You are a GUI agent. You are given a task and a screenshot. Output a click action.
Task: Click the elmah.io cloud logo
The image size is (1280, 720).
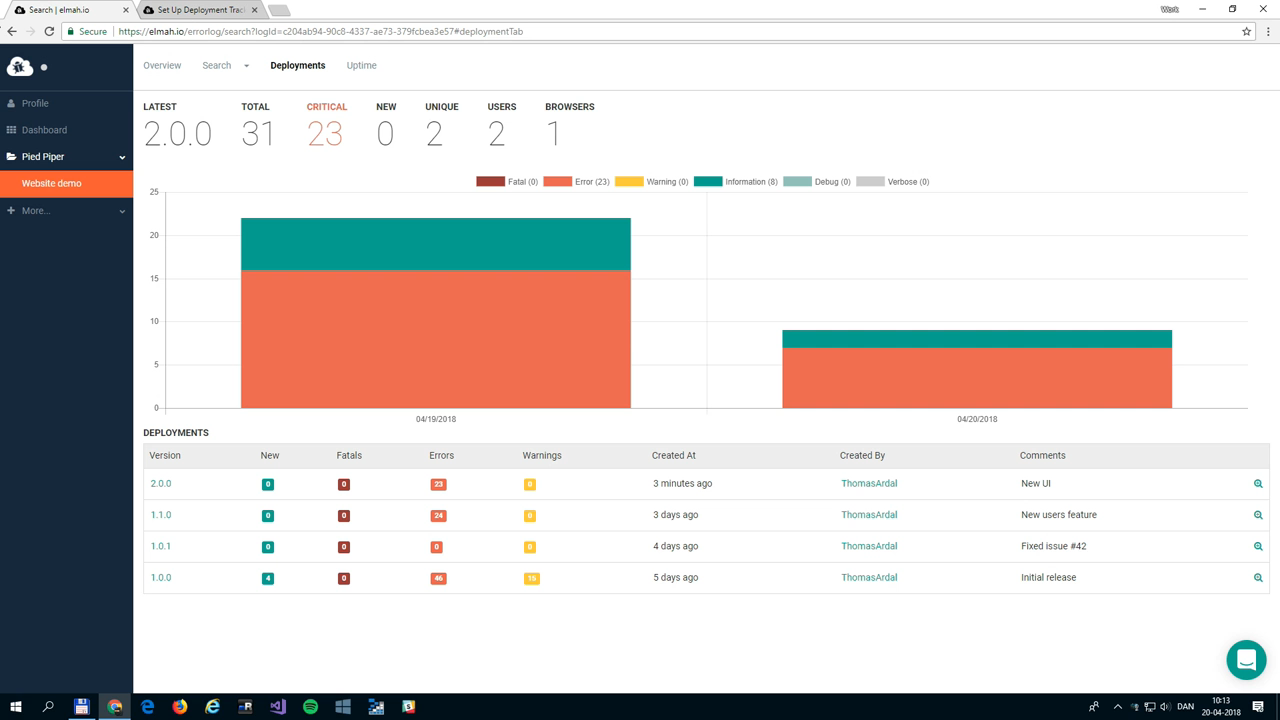20,67
